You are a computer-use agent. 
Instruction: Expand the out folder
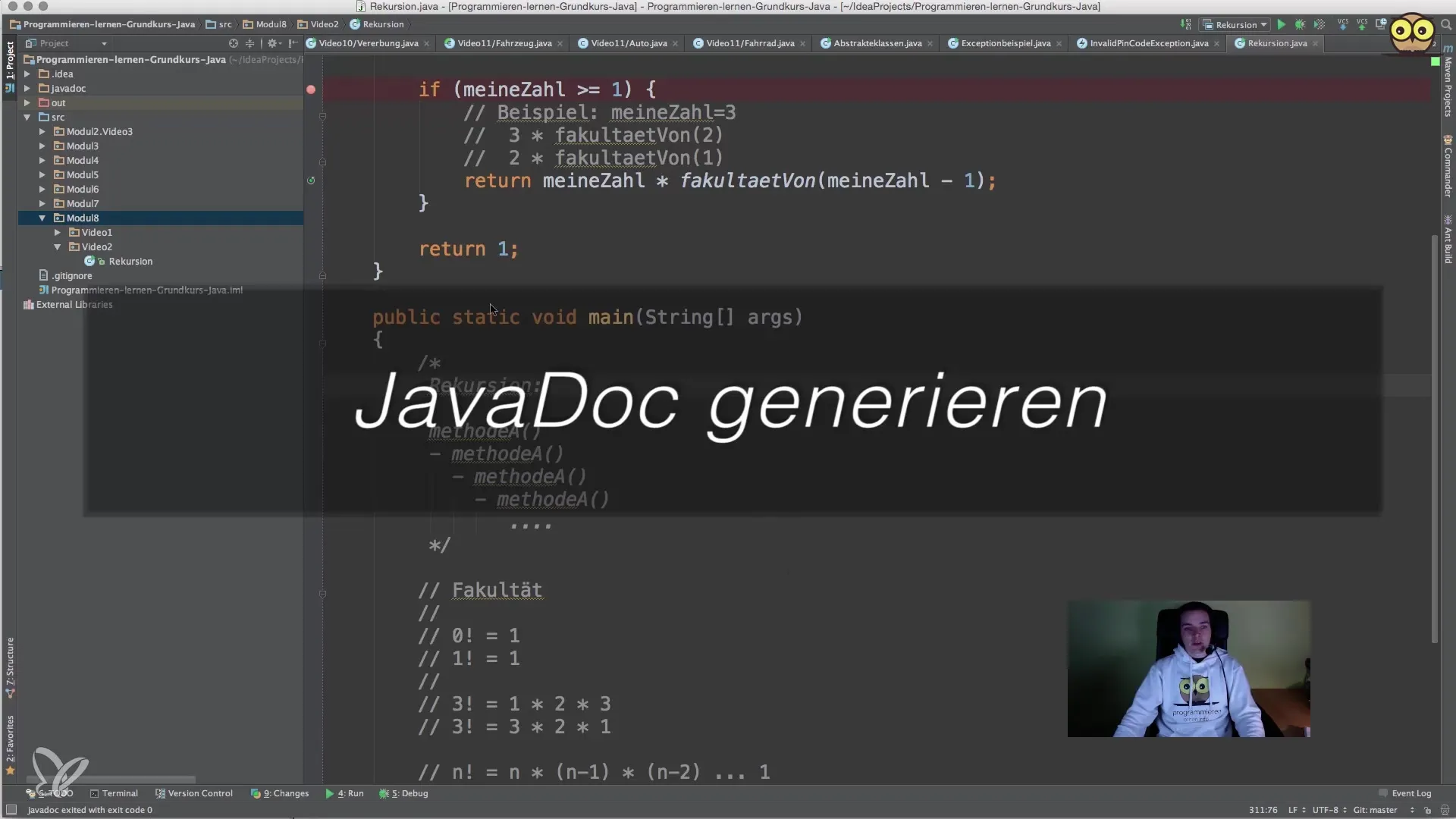27,102
